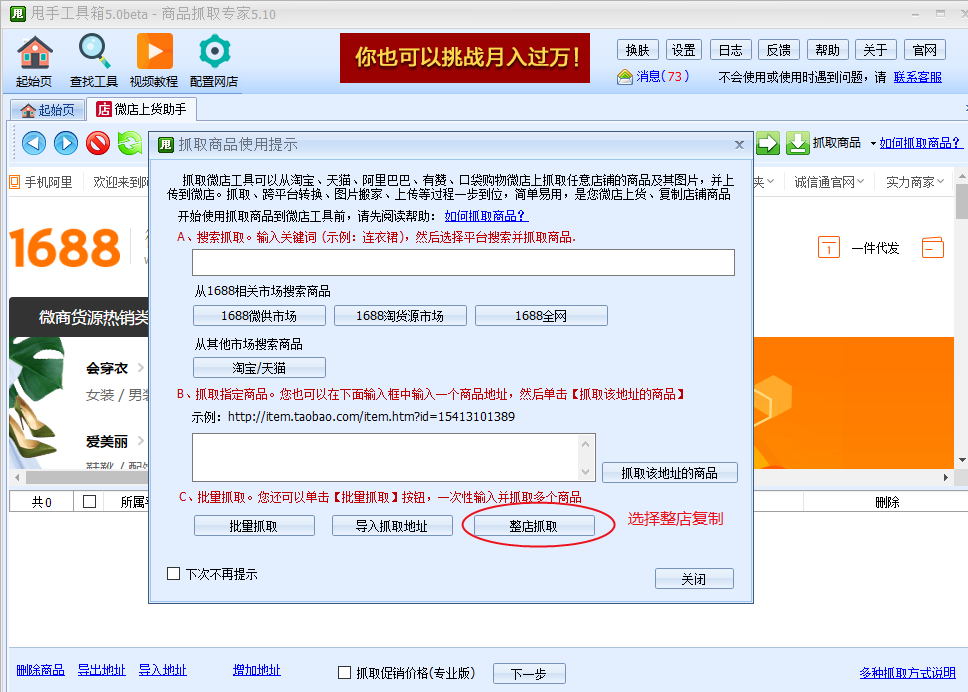Click the 删除 column header

pos(887,502)
